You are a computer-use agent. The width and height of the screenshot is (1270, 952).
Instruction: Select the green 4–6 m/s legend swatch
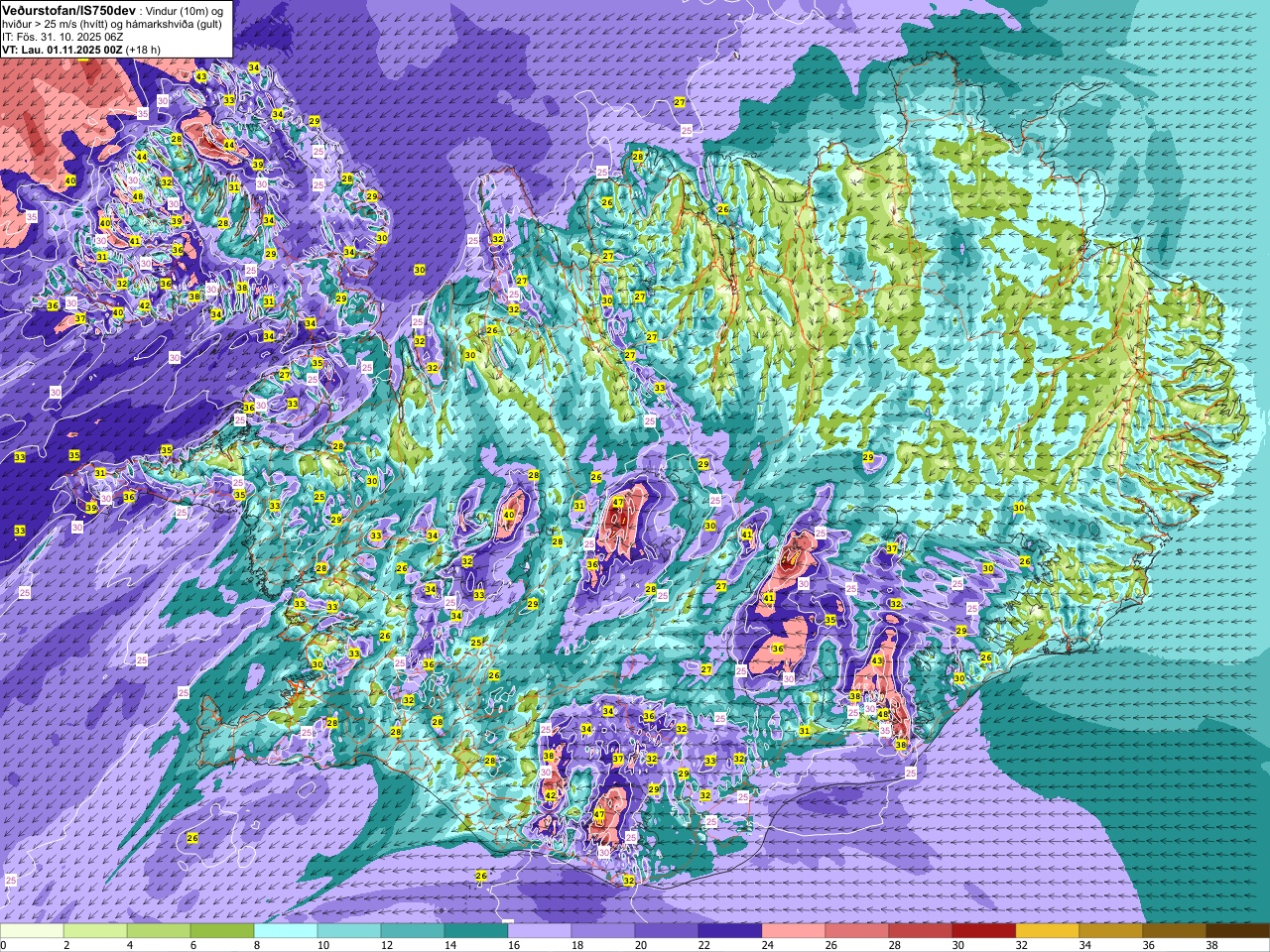click(159, 931)
